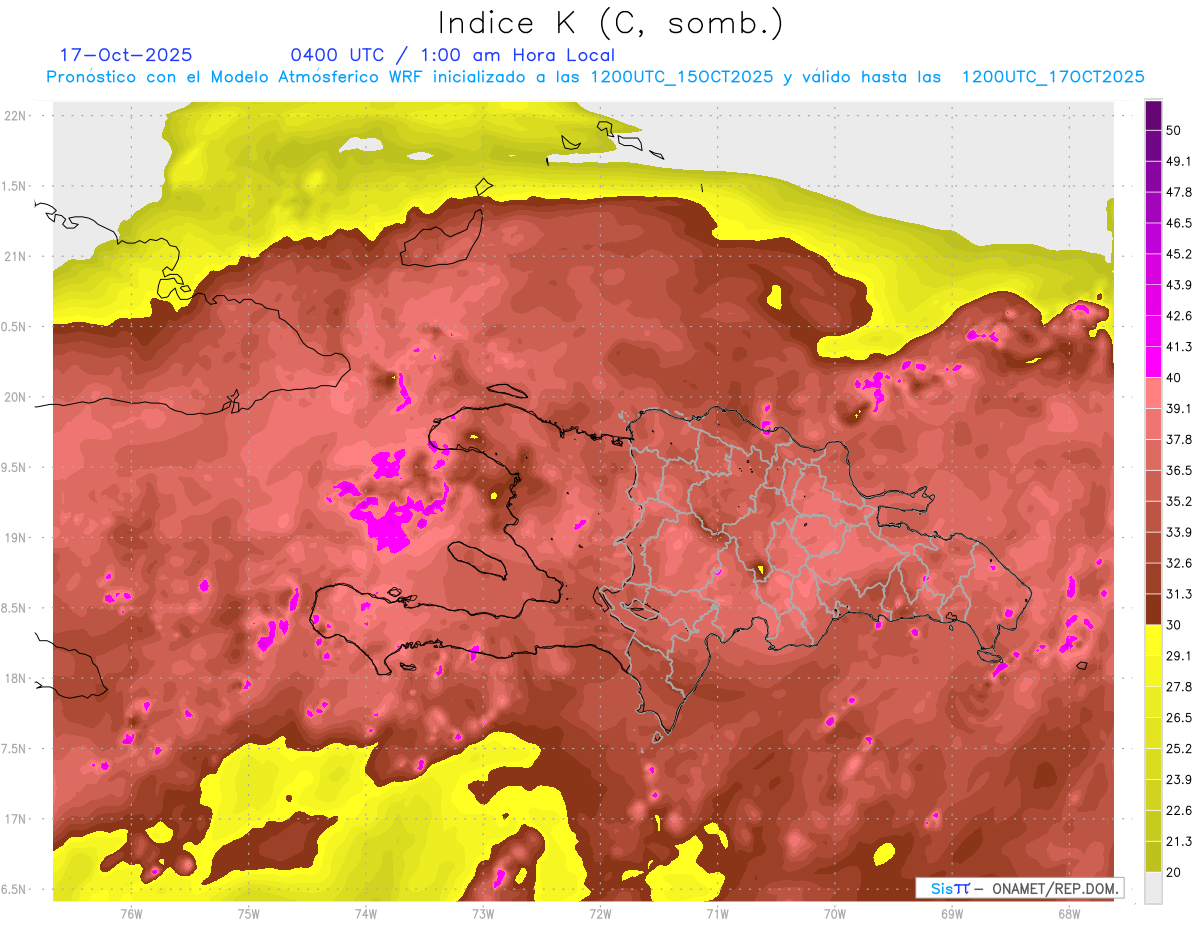Click the "42.6" value on the color scale
Viewport: 1200px width, 927px height.
coord(1179,317)
